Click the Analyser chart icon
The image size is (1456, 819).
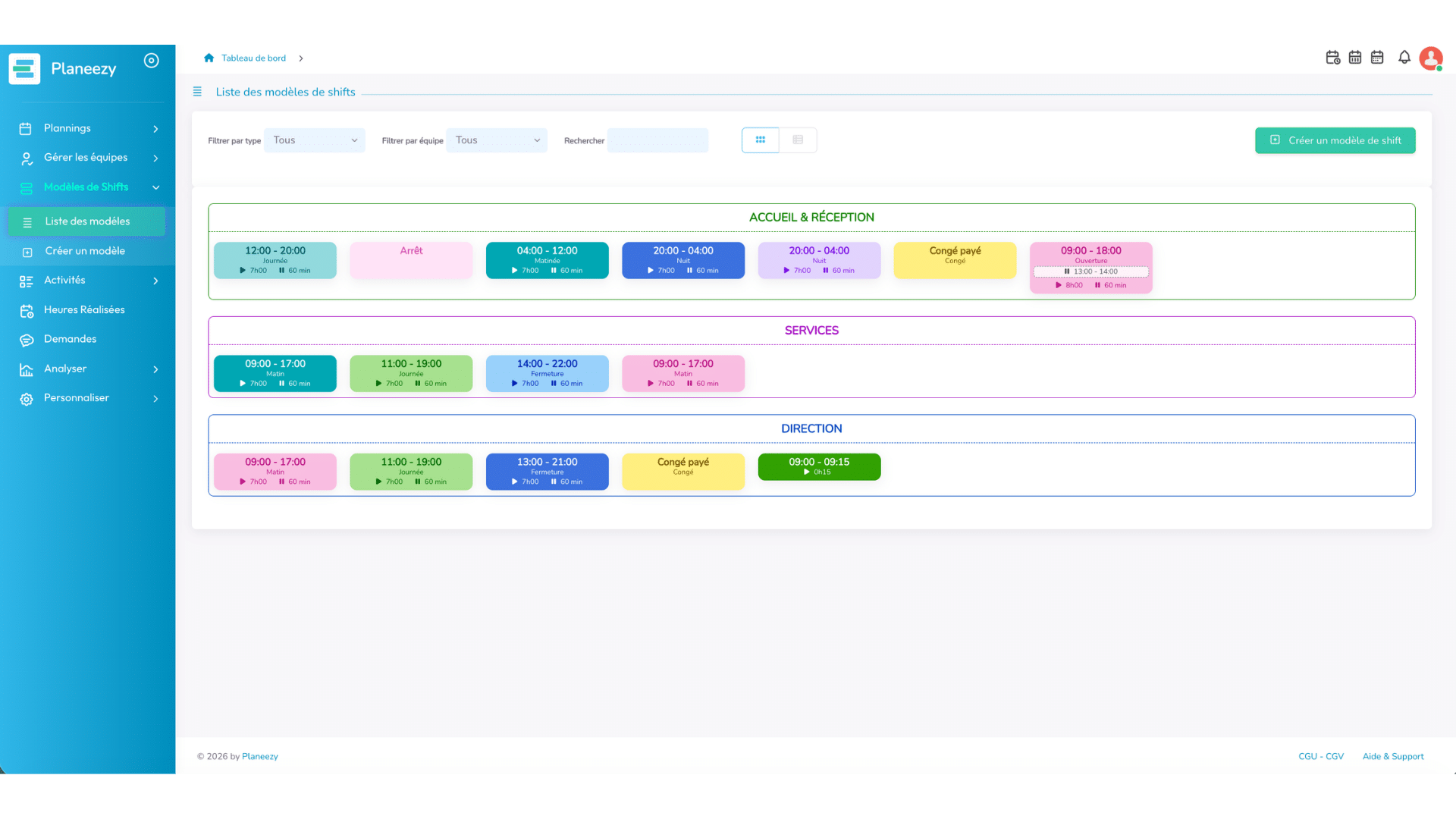tap(27, 369)
